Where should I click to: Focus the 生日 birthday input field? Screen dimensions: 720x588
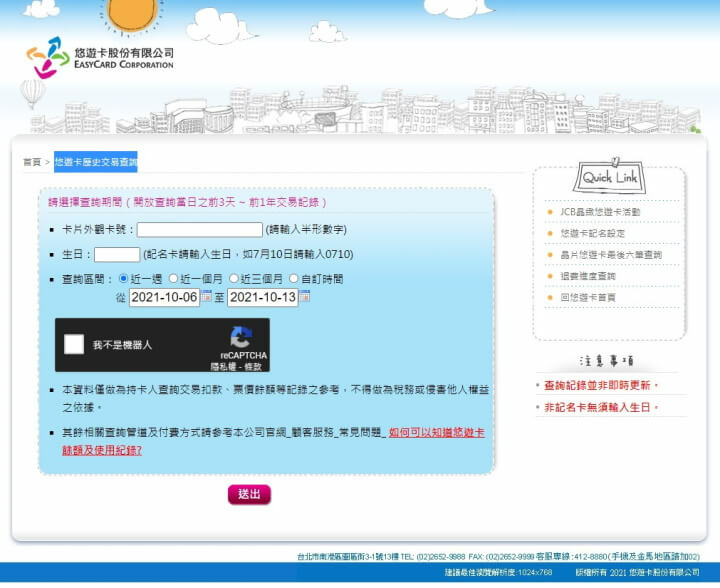(117, 254)
